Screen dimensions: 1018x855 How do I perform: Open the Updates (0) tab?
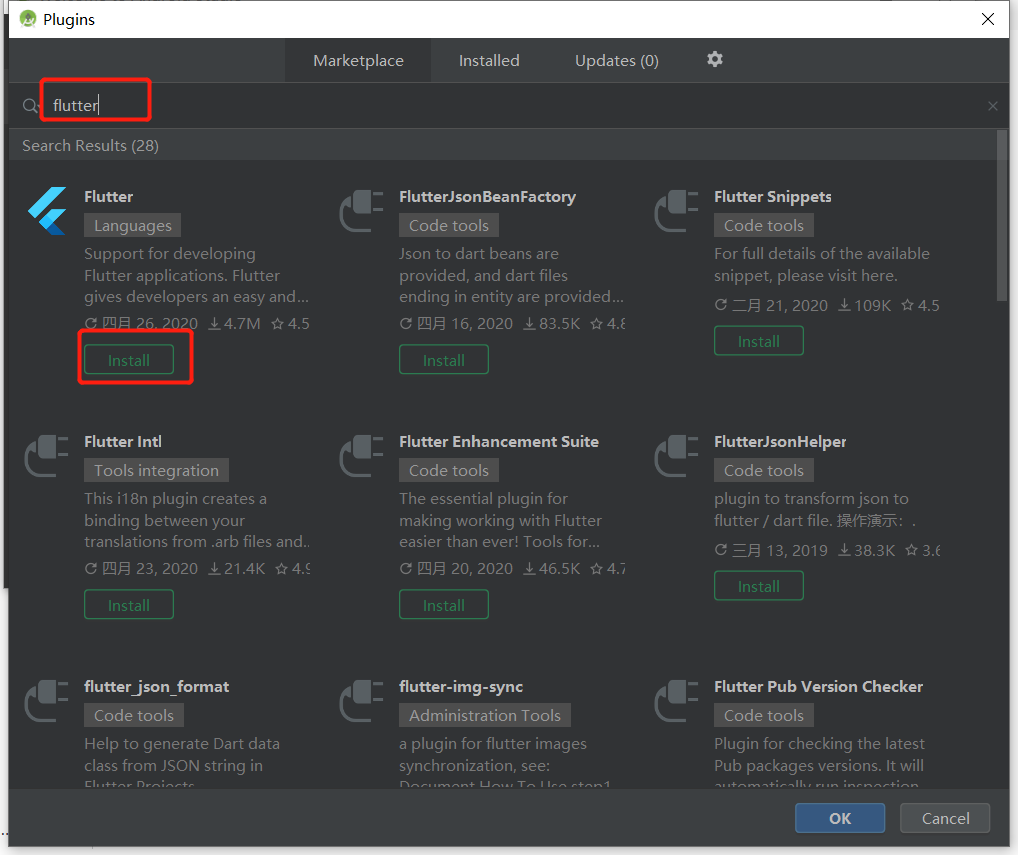(617, 60)
